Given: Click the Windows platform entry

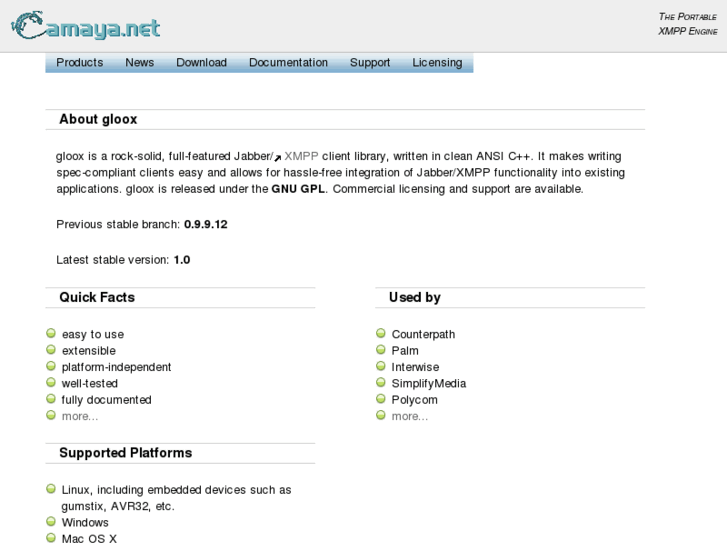Looking at the screenshot, I should coord(85,523).
